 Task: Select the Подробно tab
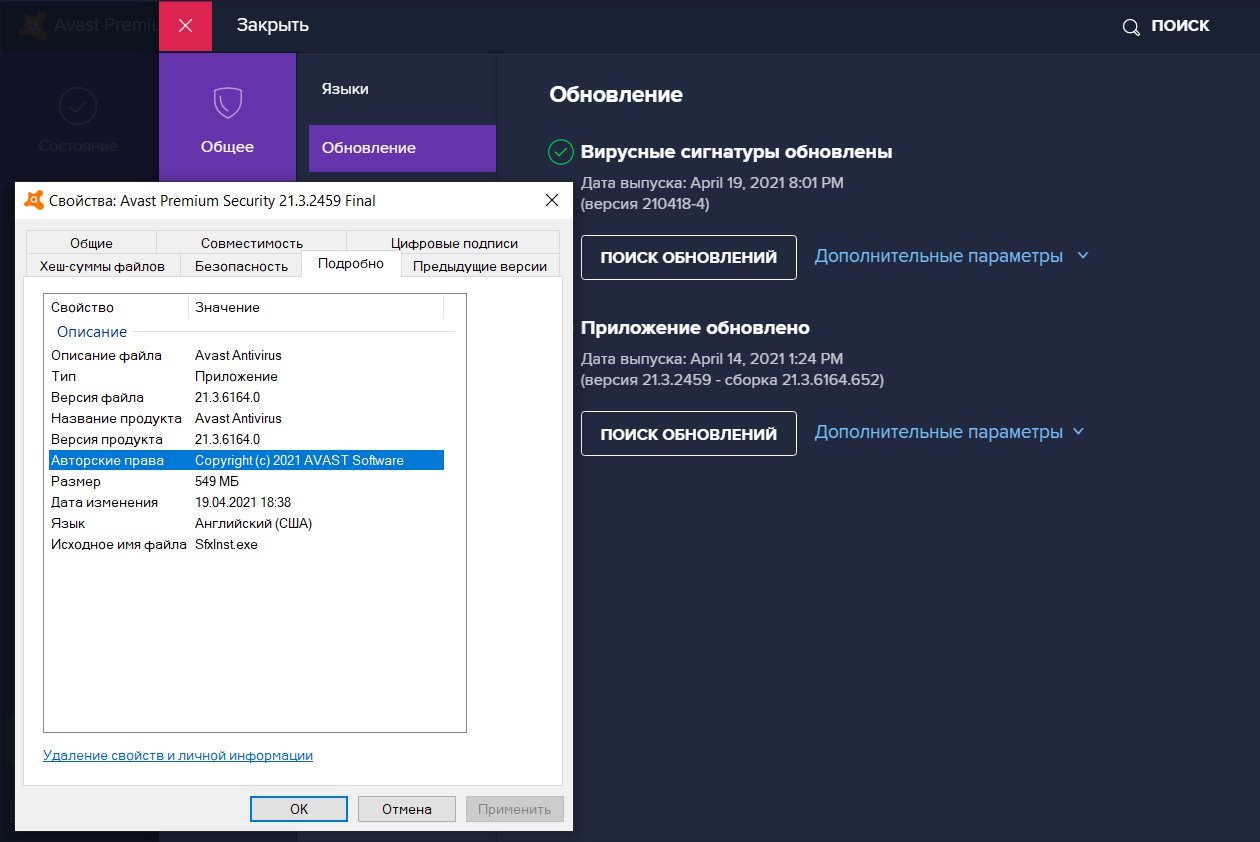tap(351, 264)
